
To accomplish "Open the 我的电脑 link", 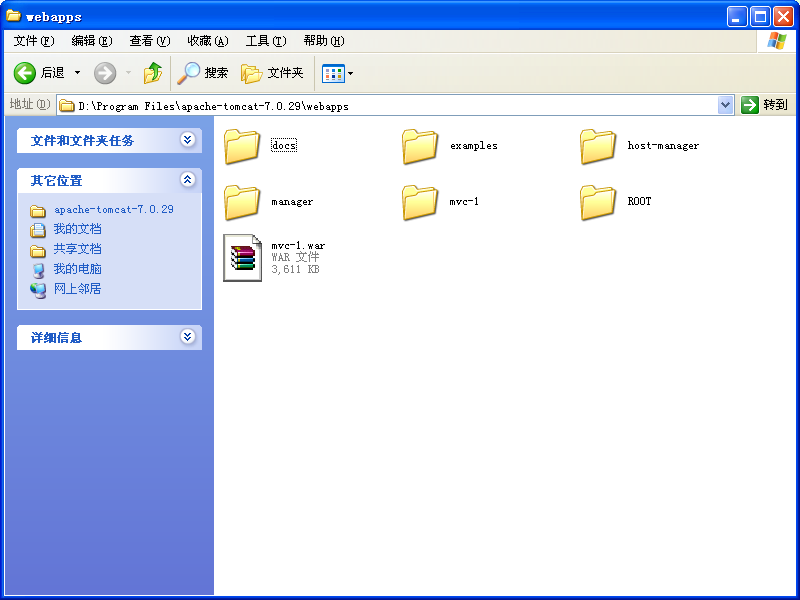I will (78, 269).
